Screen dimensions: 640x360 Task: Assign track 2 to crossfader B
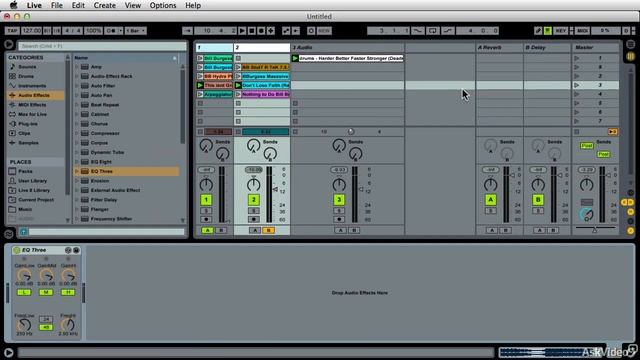269,230
